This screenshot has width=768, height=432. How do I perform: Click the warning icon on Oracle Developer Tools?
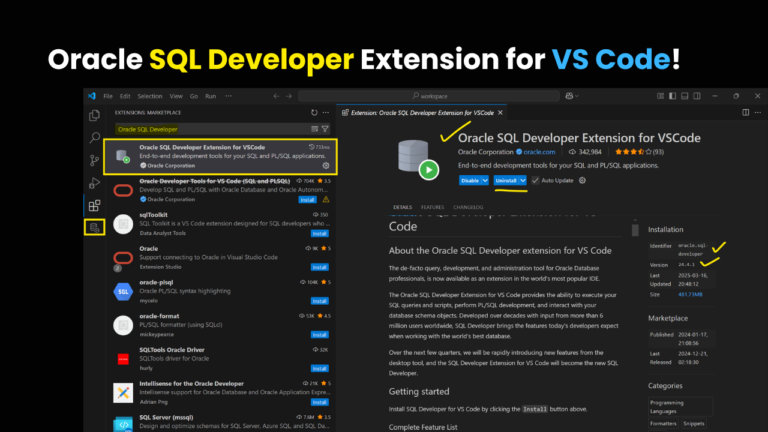pyautogui.click(x=326, y=199)
